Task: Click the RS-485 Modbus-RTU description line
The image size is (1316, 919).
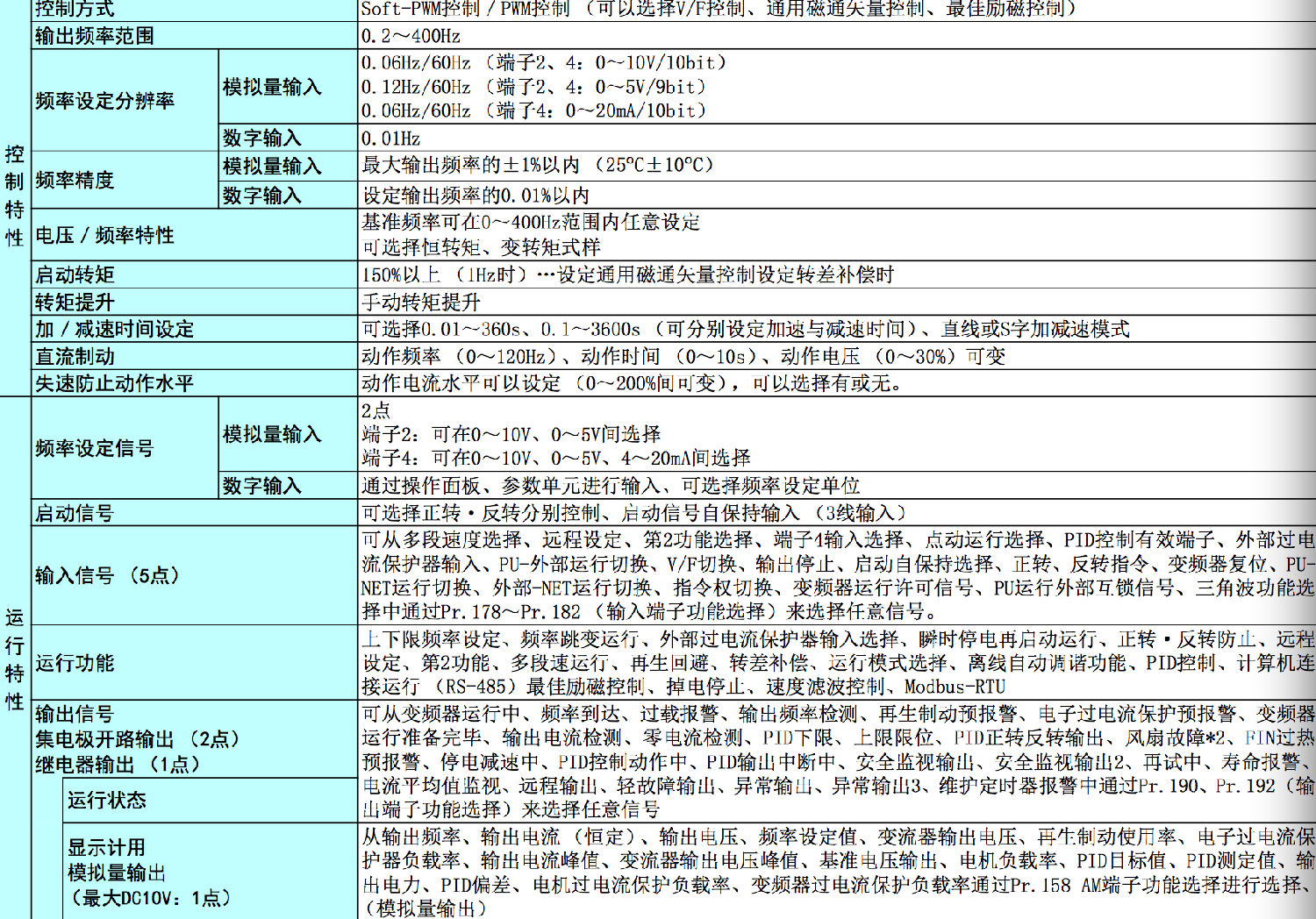Action: coord(683,686)
